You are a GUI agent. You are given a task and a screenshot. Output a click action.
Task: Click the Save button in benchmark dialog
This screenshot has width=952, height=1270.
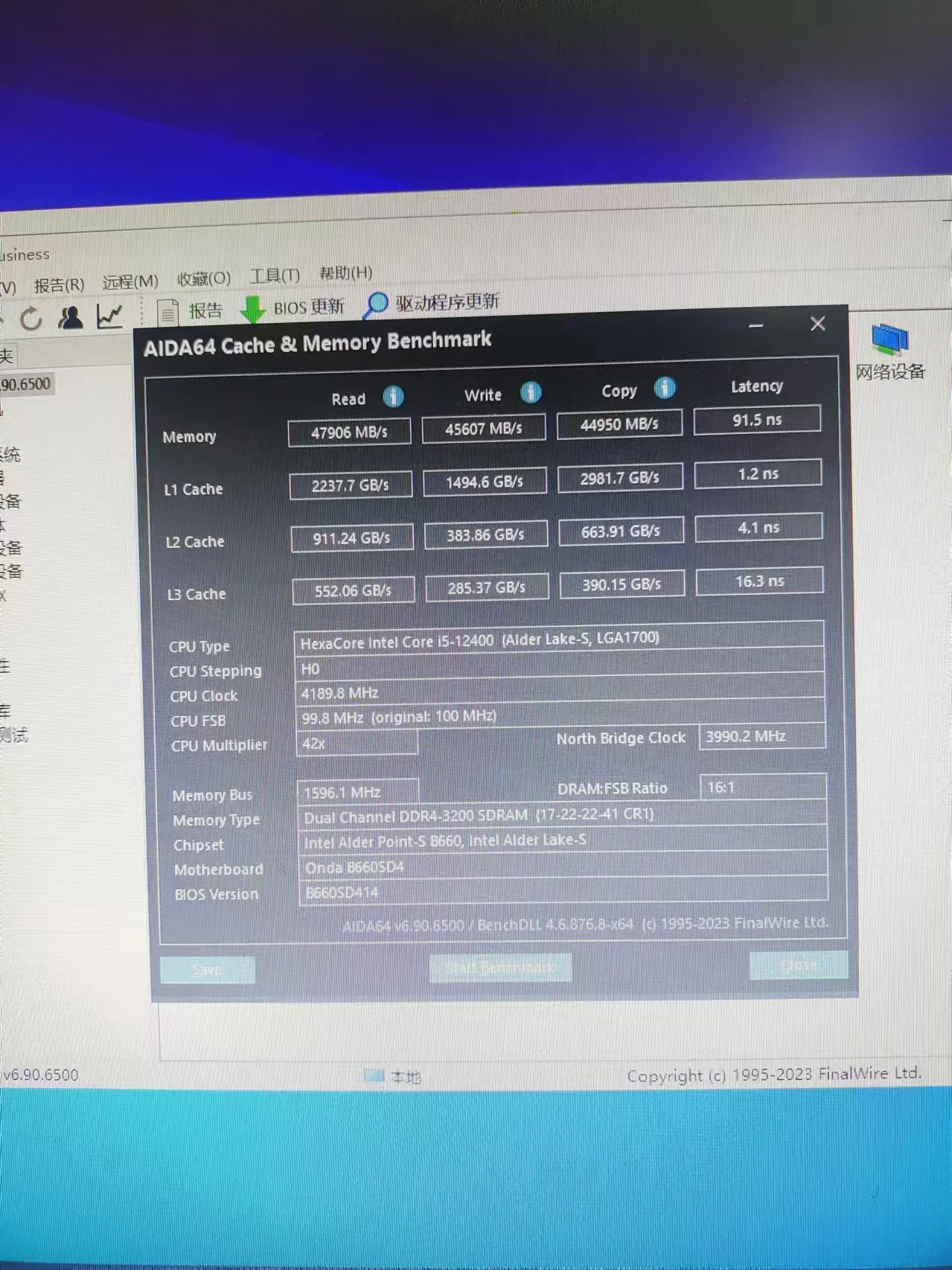tap(208, 969)
